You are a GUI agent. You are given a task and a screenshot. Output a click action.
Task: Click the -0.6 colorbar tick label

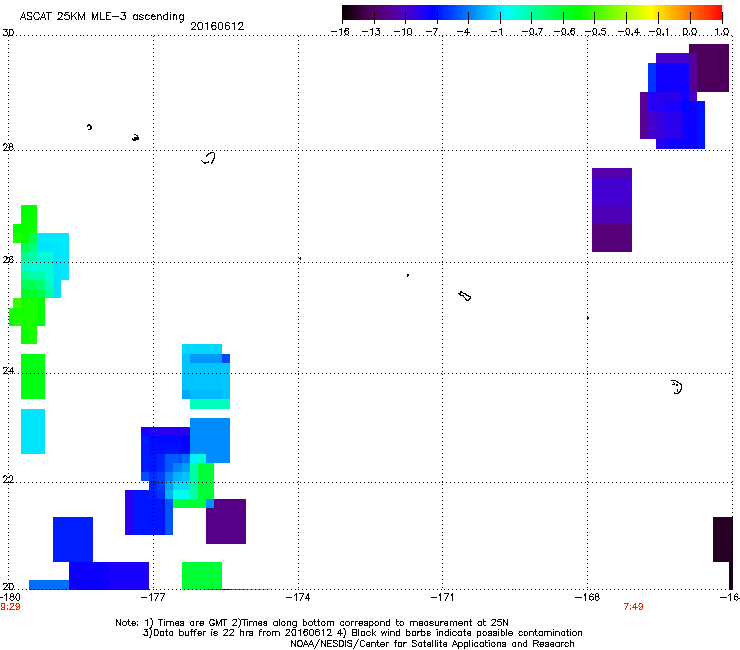point(564,32)
